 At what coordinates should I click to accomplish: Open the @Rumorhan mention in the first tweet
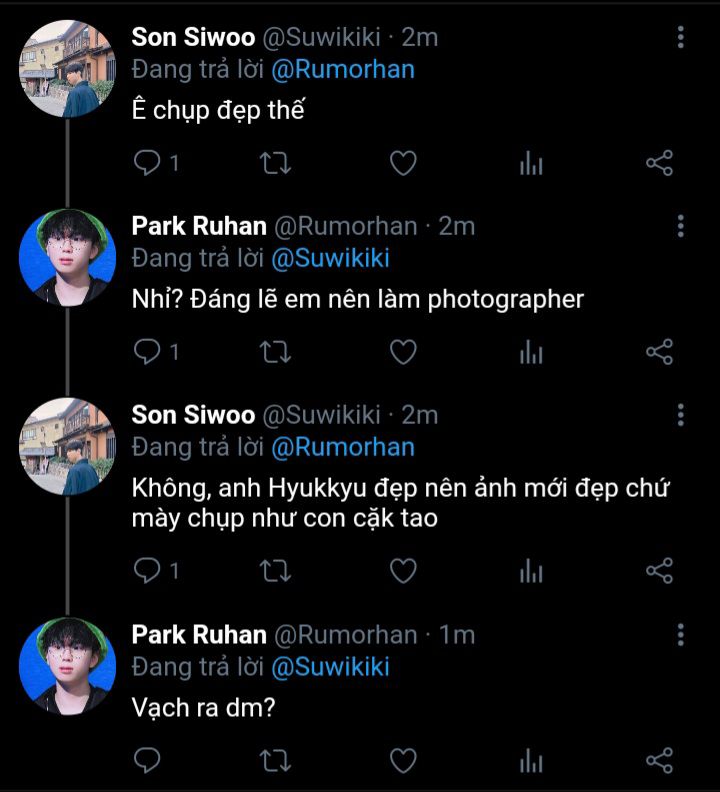coord(342,69)
